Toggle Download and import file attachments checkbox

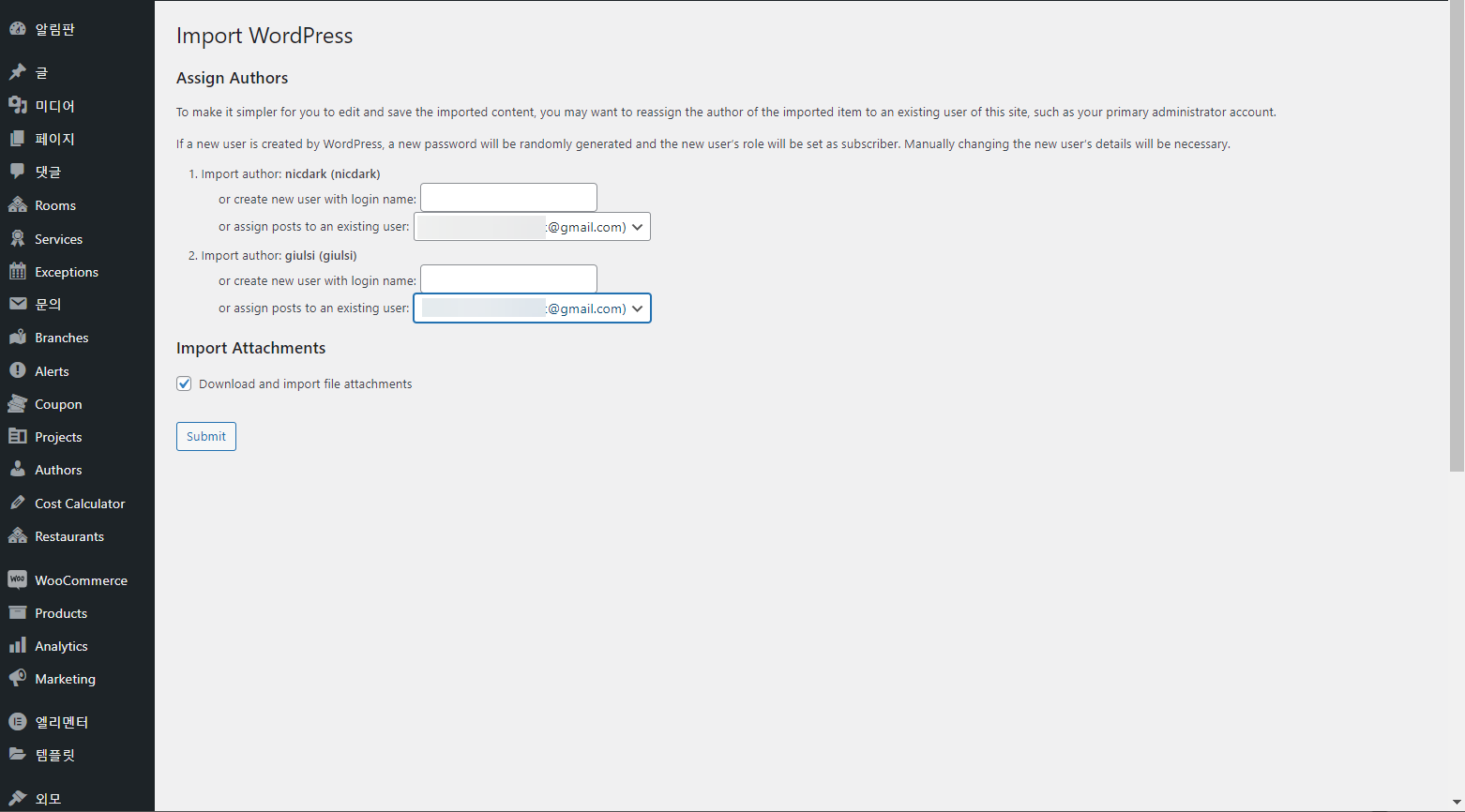pos(184,383)
